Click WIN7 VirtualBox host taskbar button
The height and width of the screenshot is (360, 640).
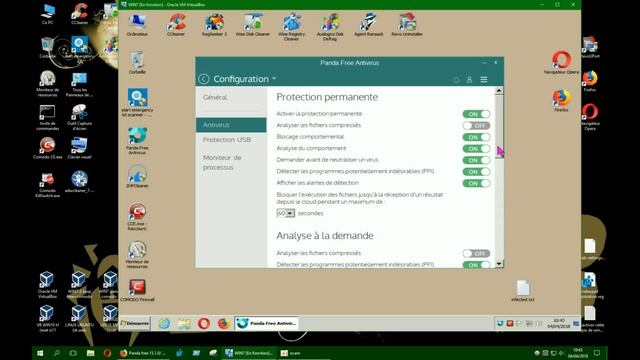[x=249, y=353]
